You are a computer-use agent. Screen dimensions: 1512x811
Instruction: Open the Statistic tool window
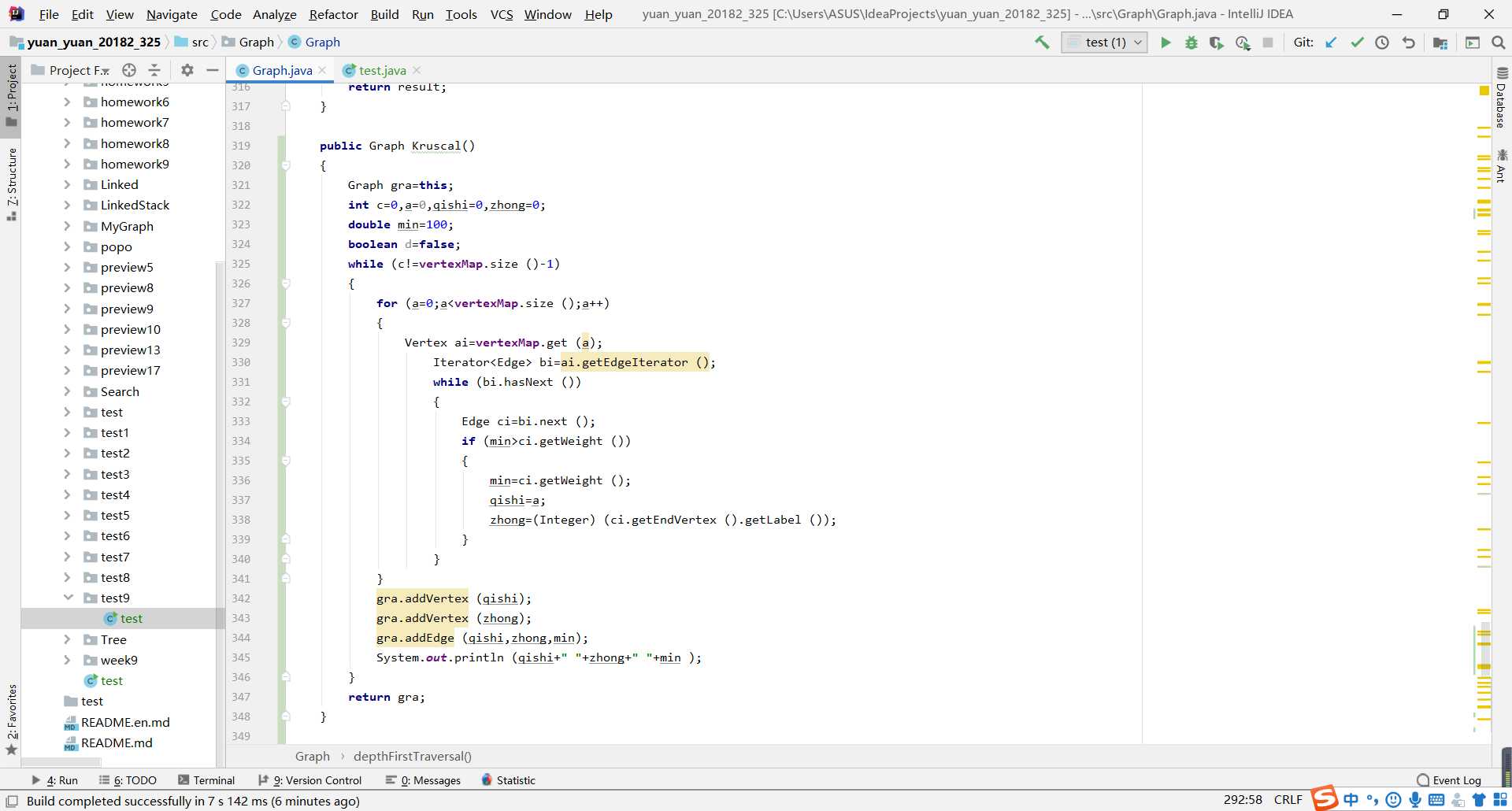[508, 780]
